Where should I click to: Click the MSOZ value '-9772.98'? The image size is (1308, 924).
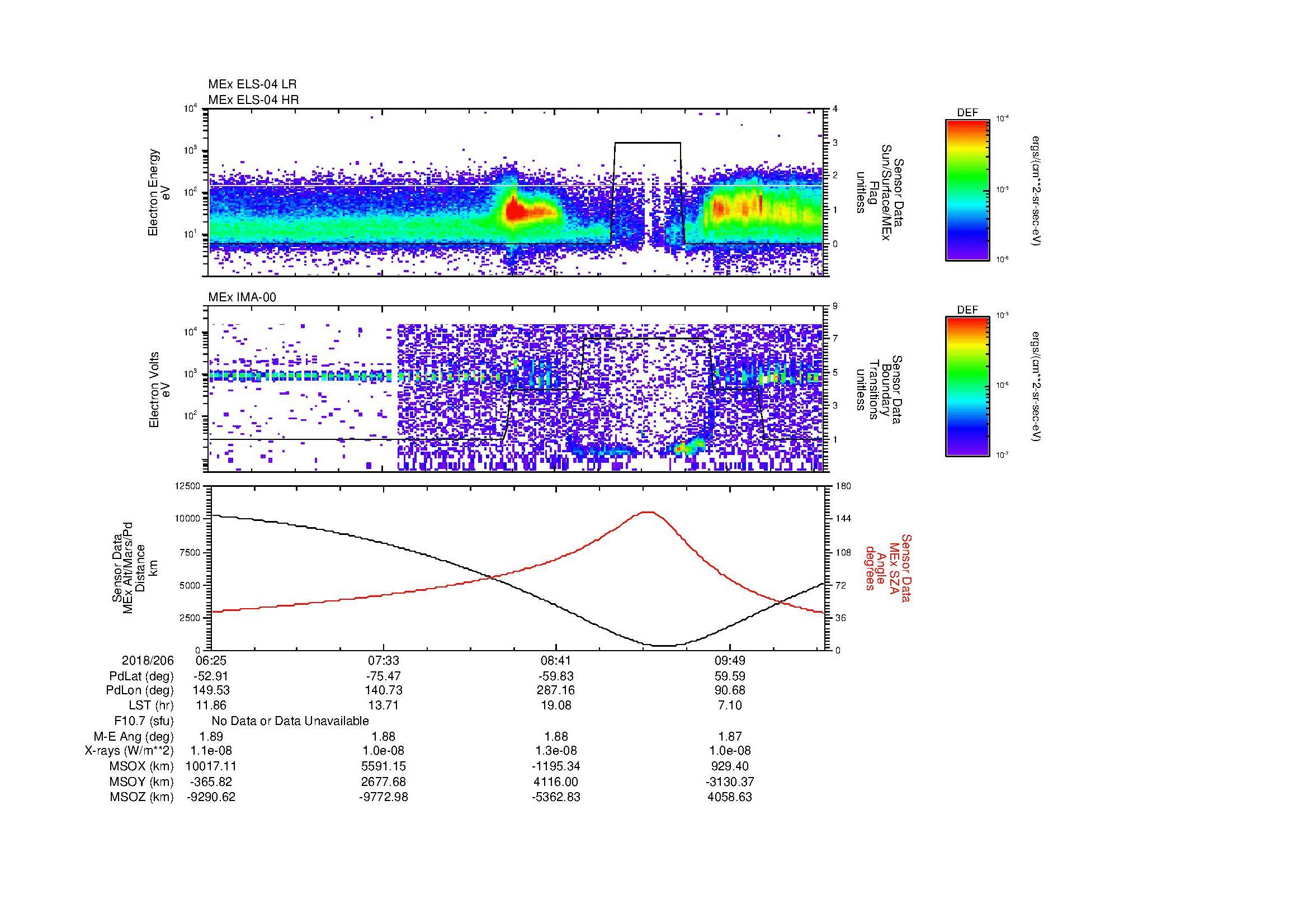click(x=384, y=797)
